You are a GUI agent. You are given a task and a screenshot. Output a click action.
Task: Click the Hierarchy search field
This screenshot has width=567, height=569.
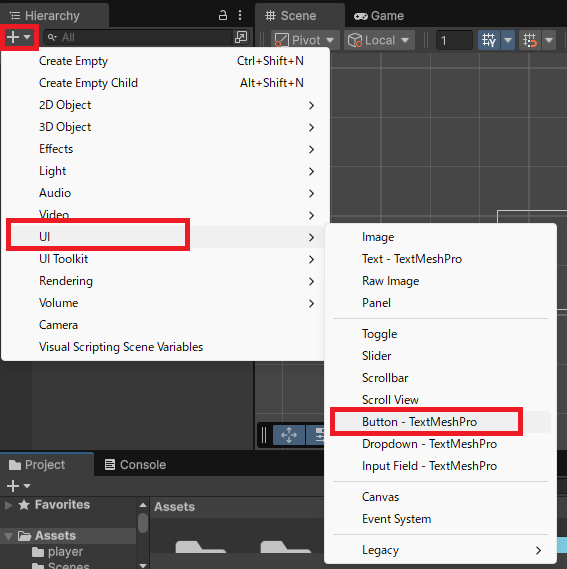coord(138,37)
